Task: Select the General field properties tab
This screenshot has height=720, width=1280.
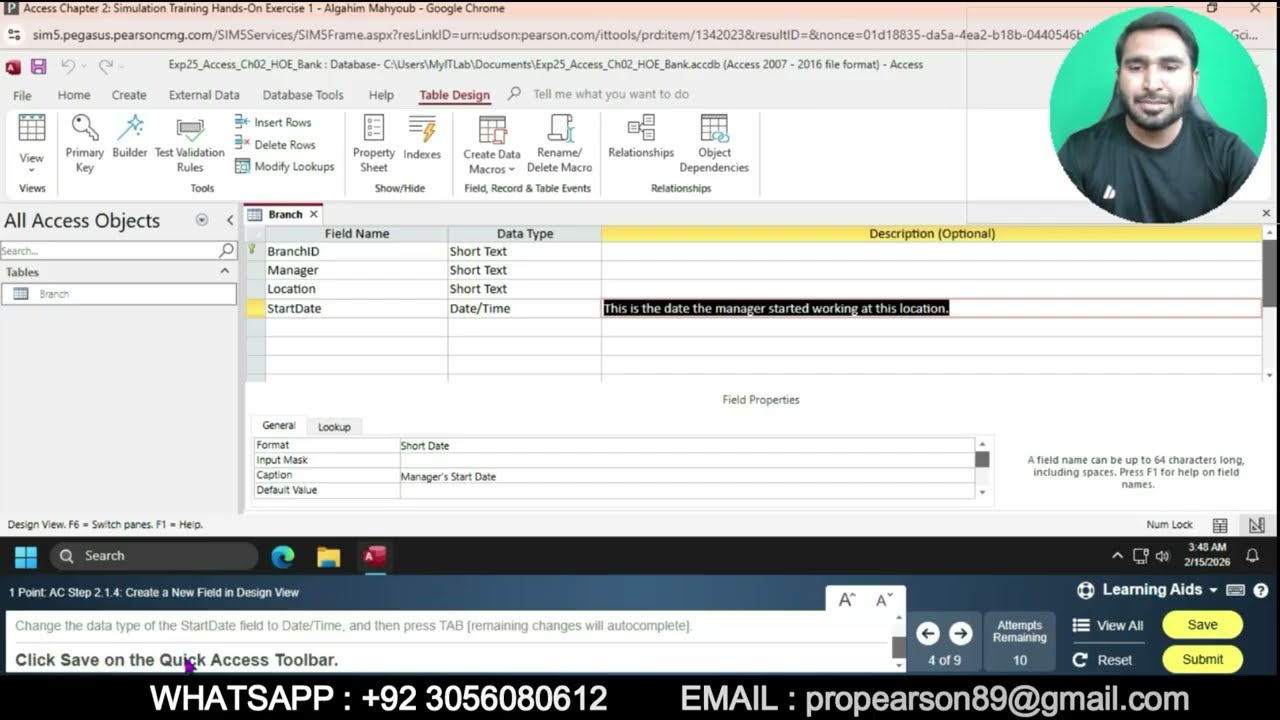Action: (x=278, y=425)
